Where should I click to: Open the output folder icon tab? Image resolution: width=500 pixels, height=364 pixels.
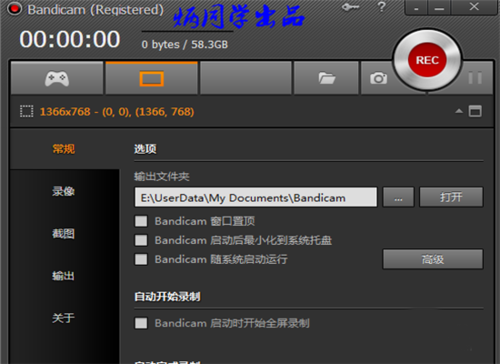[326, 79]
